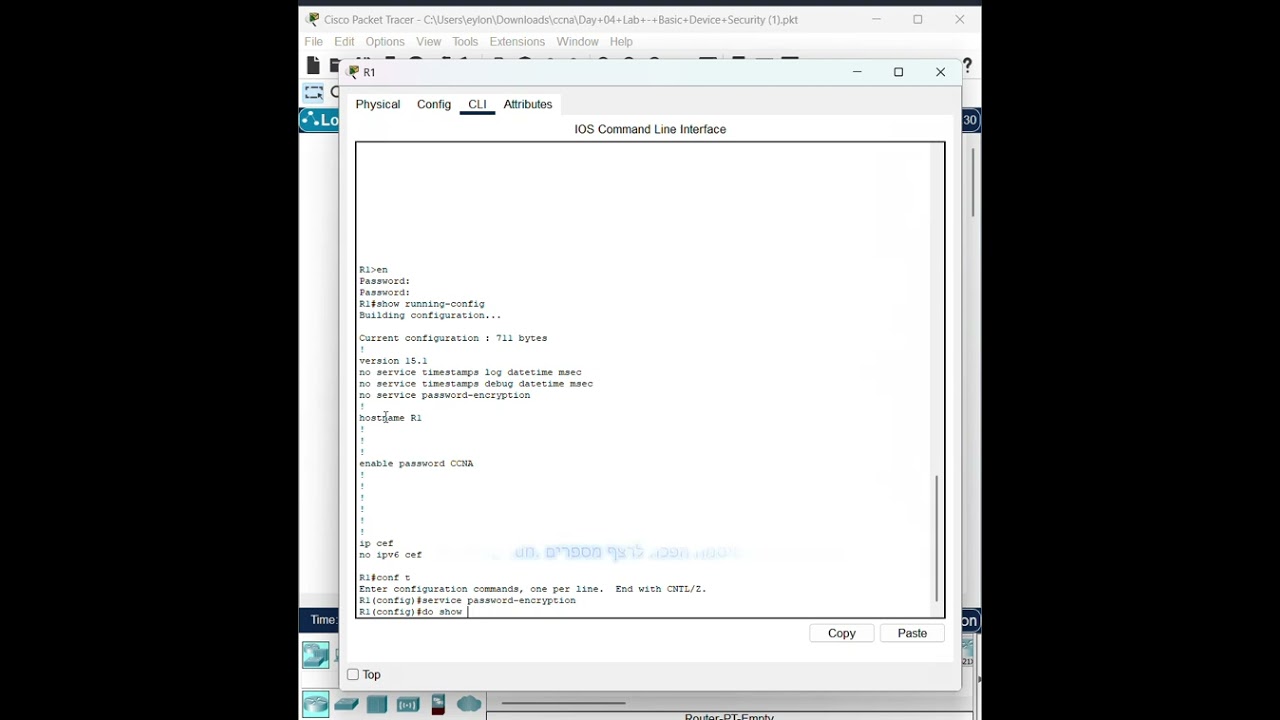Choose the Wireless Devices subcategory icon
This screenshot has width=1280, height=720.
[x=408, y=705]
